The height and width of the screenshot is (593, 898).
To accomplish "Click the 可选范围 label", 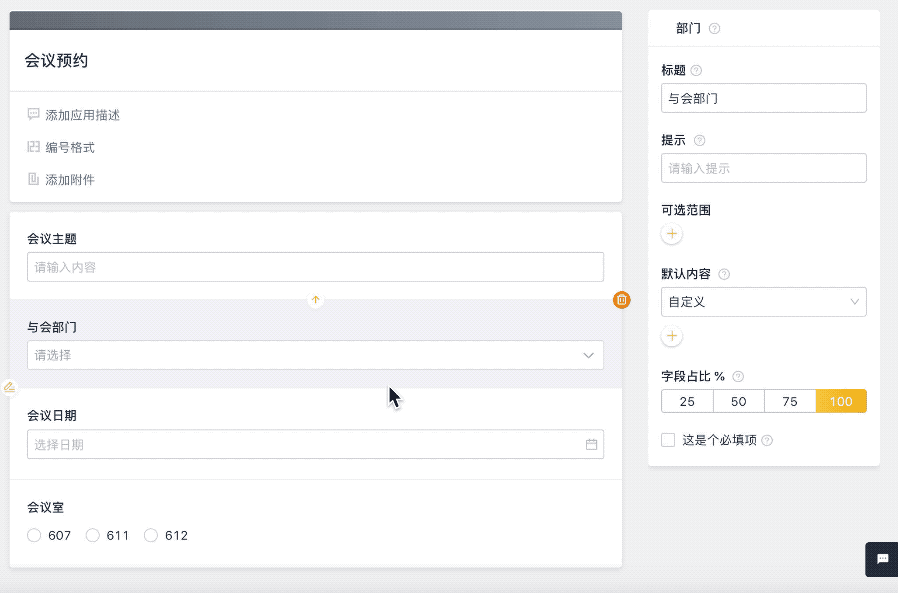I will (x=686, y=210).
